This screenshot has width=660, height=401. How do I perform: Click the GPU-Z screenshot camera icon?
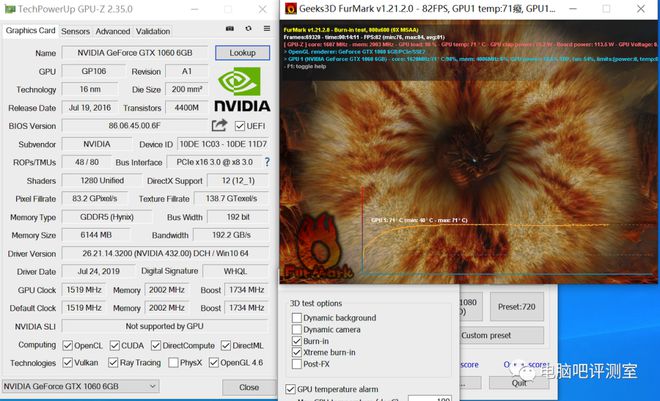click(x=229, y=29)
